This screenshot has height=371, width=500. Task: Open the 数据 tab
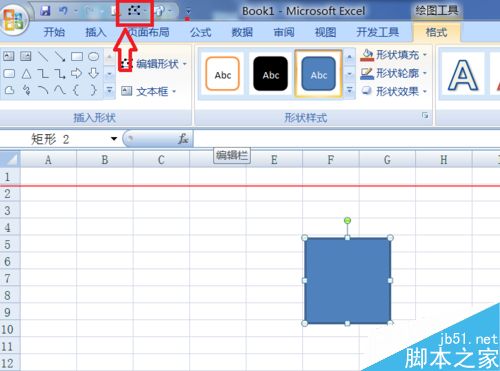242,32
